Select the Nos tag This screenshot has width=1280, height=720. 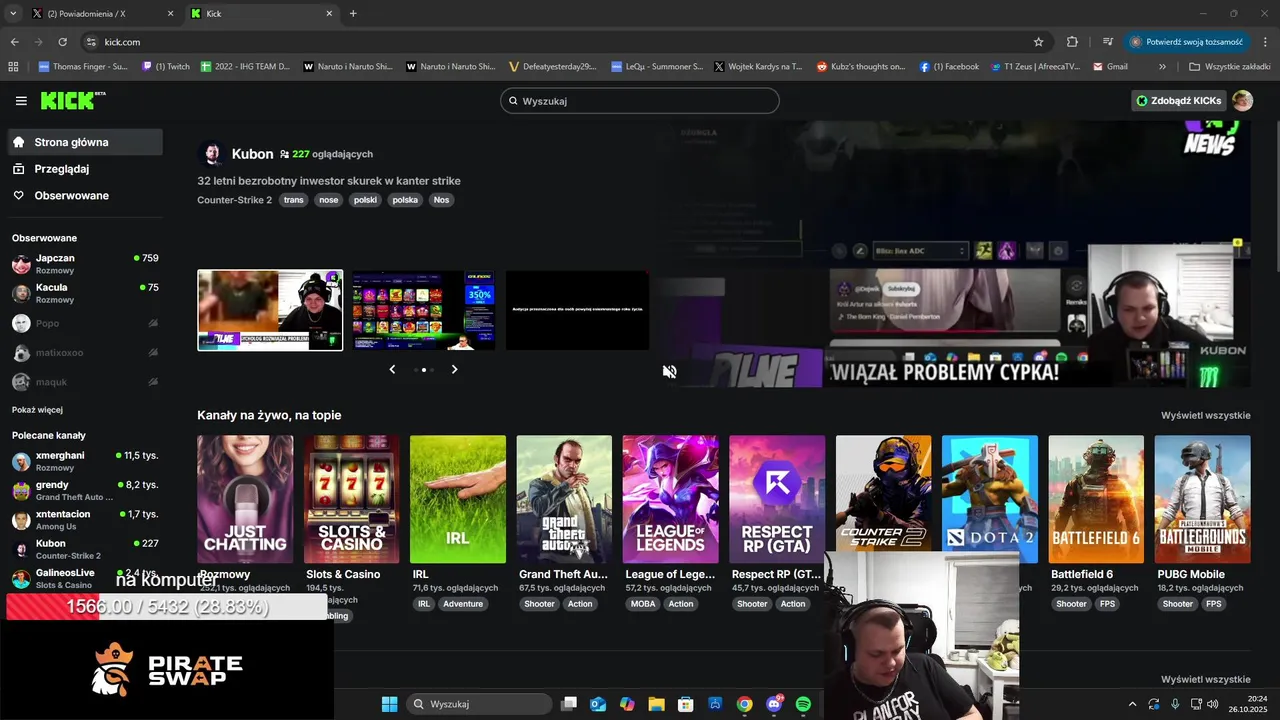(x=441, y=200)
